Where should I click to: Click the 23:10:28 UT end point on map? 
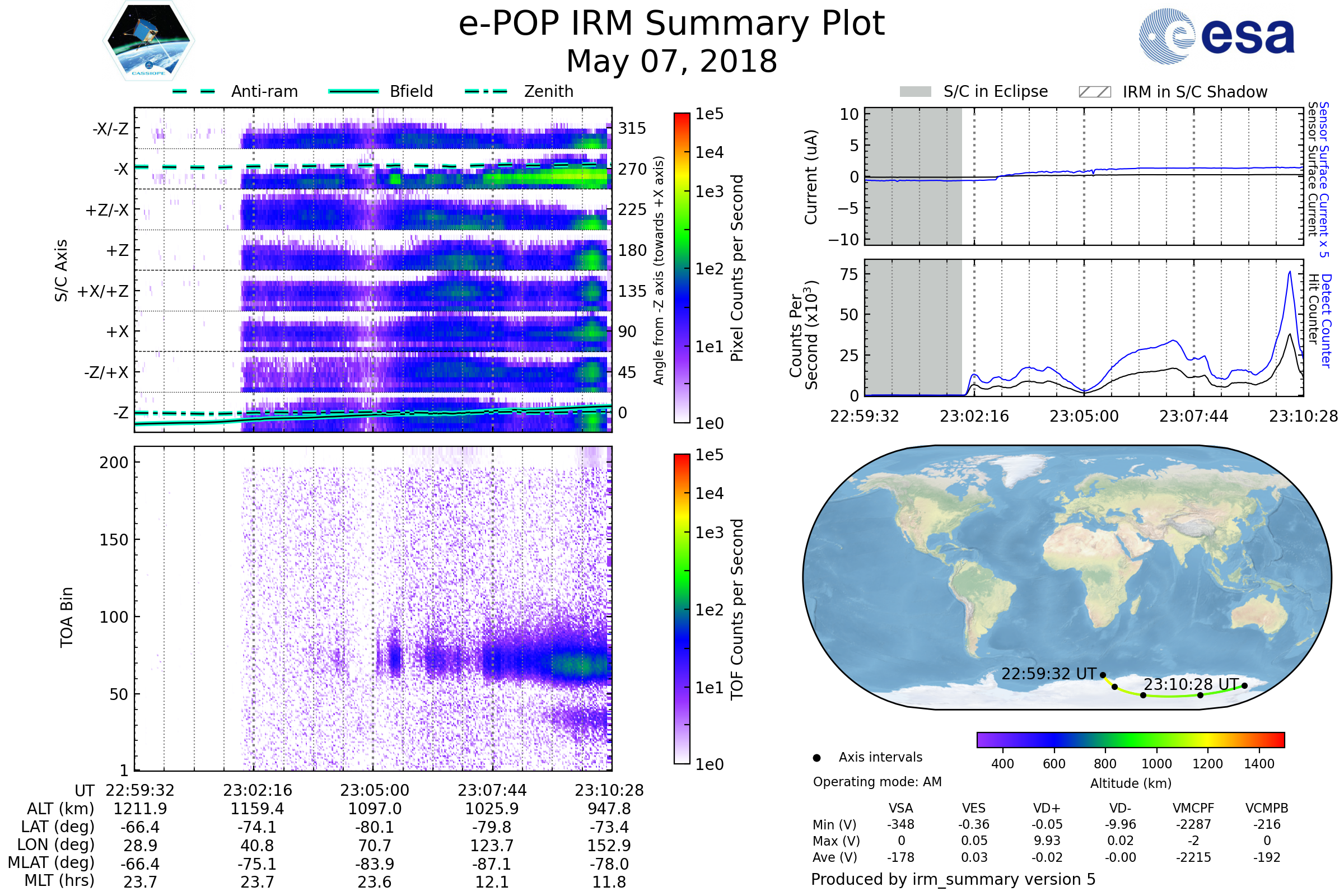coord(1244,685)
